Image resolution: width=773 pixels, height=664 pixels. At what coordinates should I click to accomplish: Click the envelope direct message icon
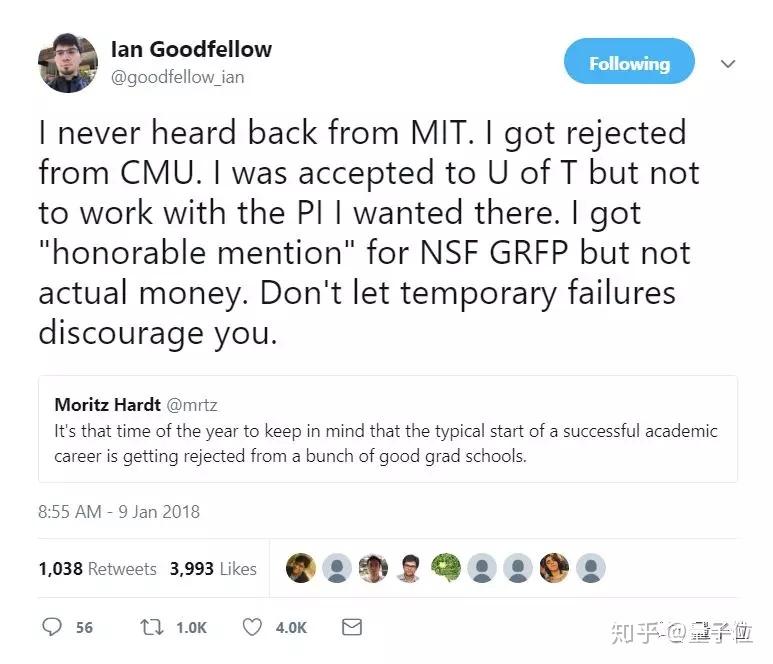click(x=351, y=627)
